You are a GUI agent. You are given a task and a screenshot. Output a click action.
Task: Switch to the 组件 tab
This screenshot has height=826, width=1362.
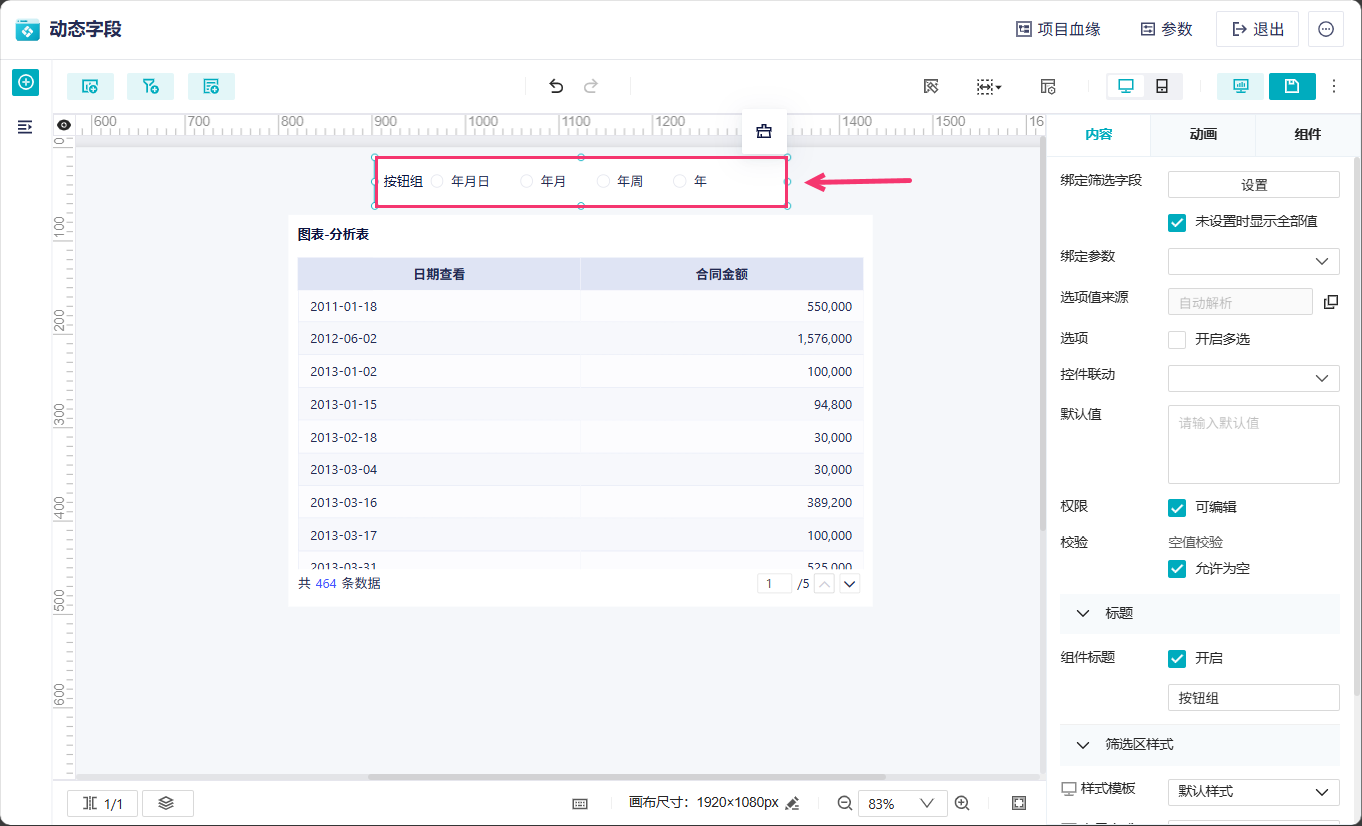click(x=1307, y=135)
